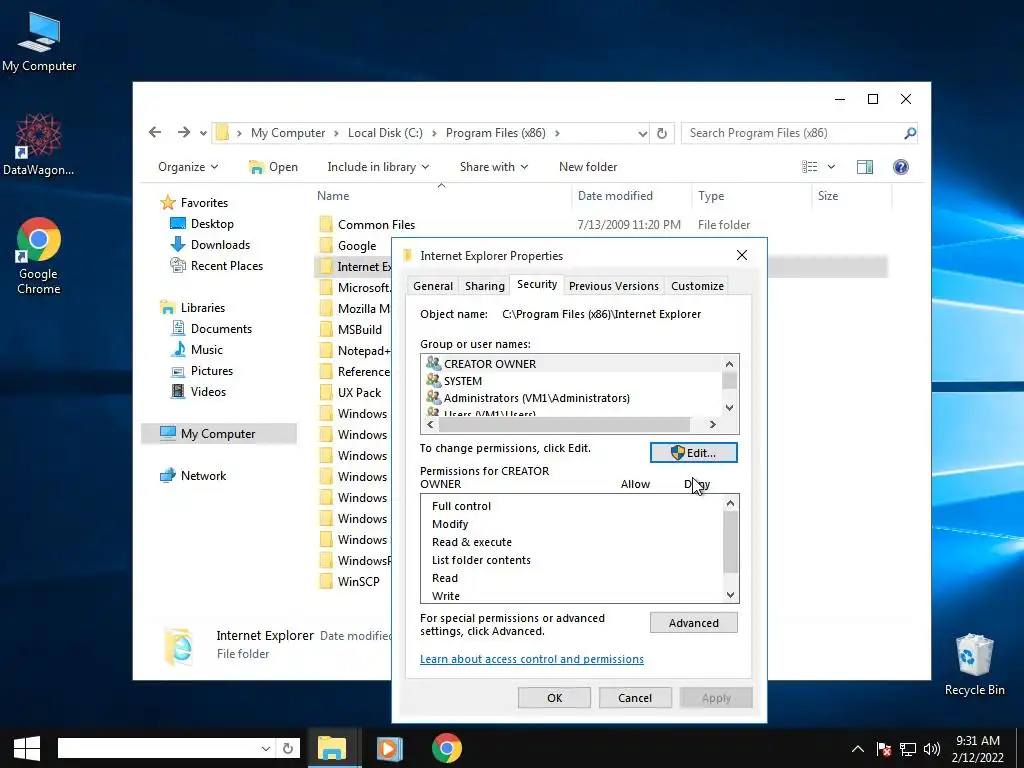Open DataWagon desktop shortcut icon
Image resolution: width=1024 pixels, height=768 pixels.
tap(38, 144)
